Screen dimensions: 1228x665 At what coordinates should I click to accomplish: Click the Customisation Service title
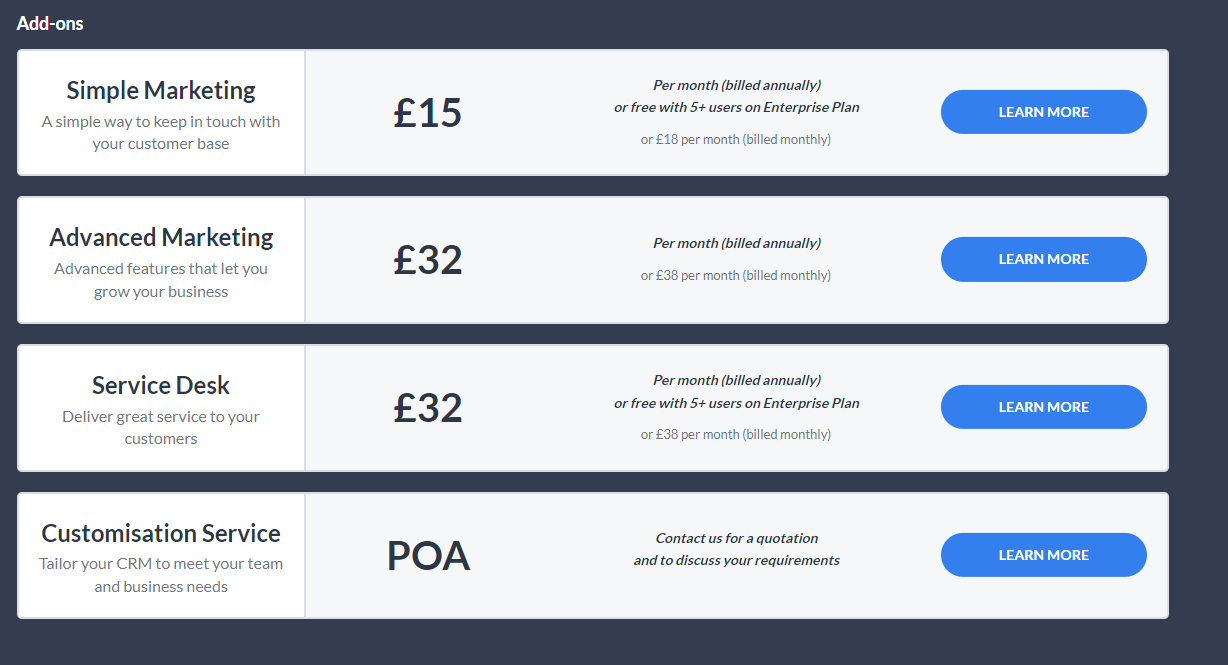(x=161, y=533)
